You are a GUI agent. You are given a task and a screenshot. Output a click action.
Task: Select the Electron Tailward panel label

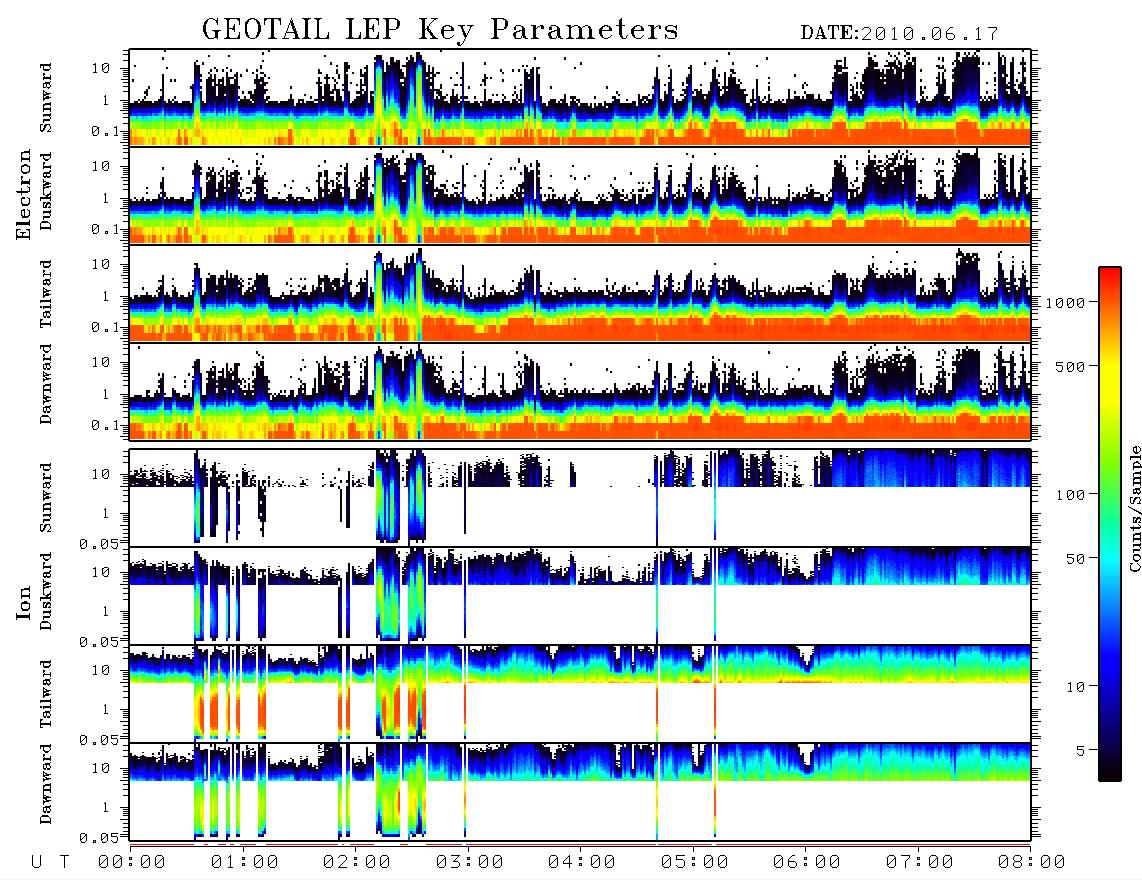[46, 293]
